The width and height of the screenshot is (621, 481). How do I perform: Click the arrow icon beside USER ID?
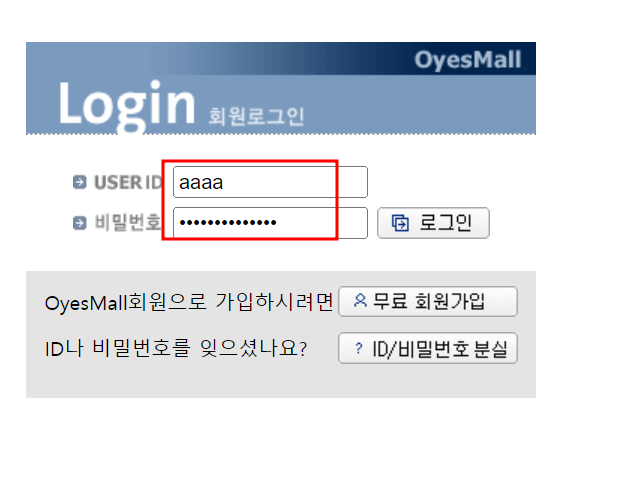(x=80, y=182)
